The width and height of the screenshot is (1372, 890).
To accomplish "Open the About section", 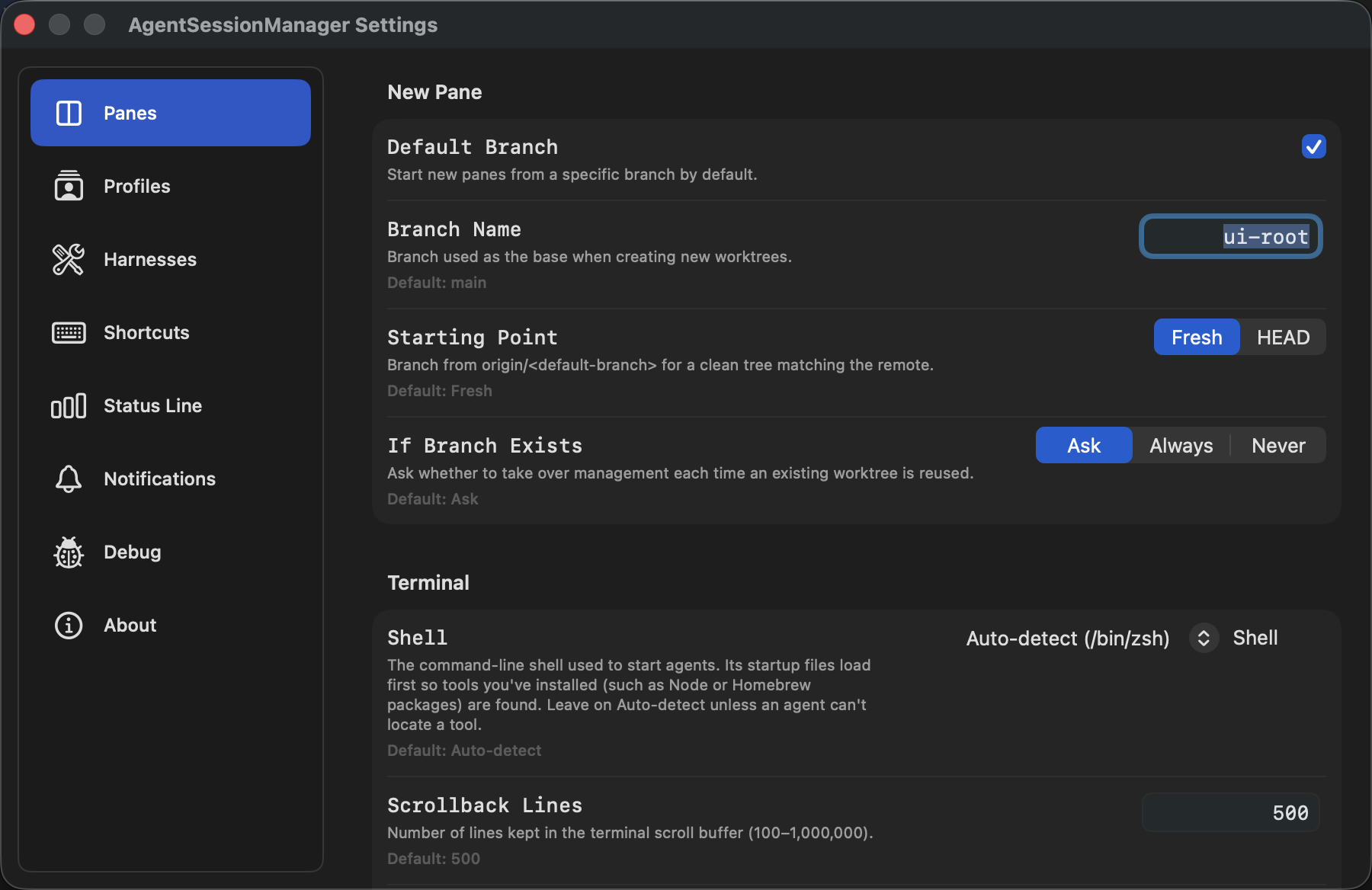I will 171,625.
